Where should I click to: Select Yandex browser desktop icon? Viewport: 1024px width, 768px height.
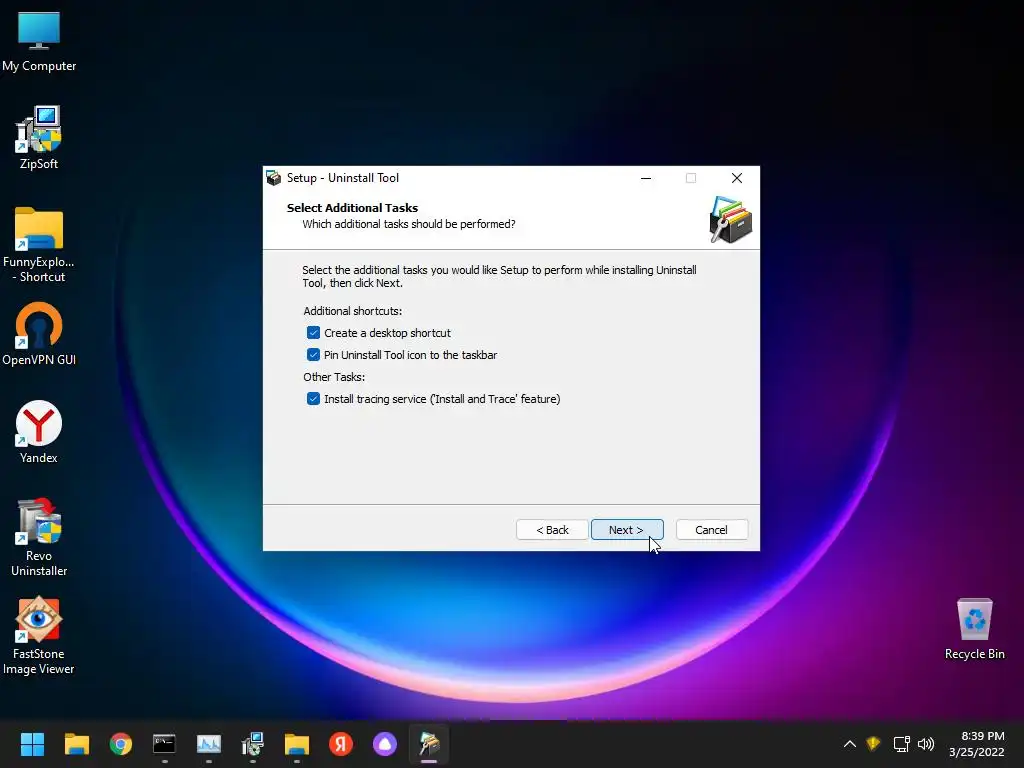click(x=39, y=432)
